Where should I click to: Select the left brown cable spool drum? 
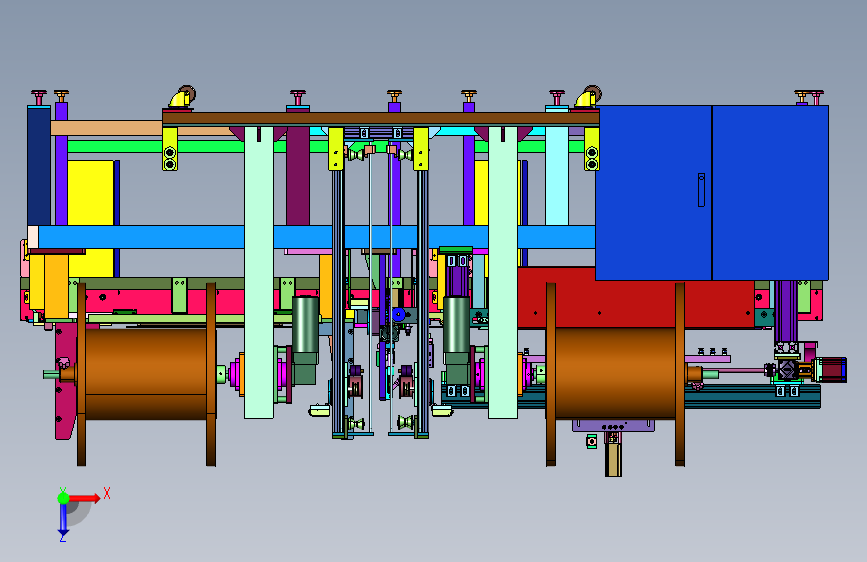pos(146,374)
